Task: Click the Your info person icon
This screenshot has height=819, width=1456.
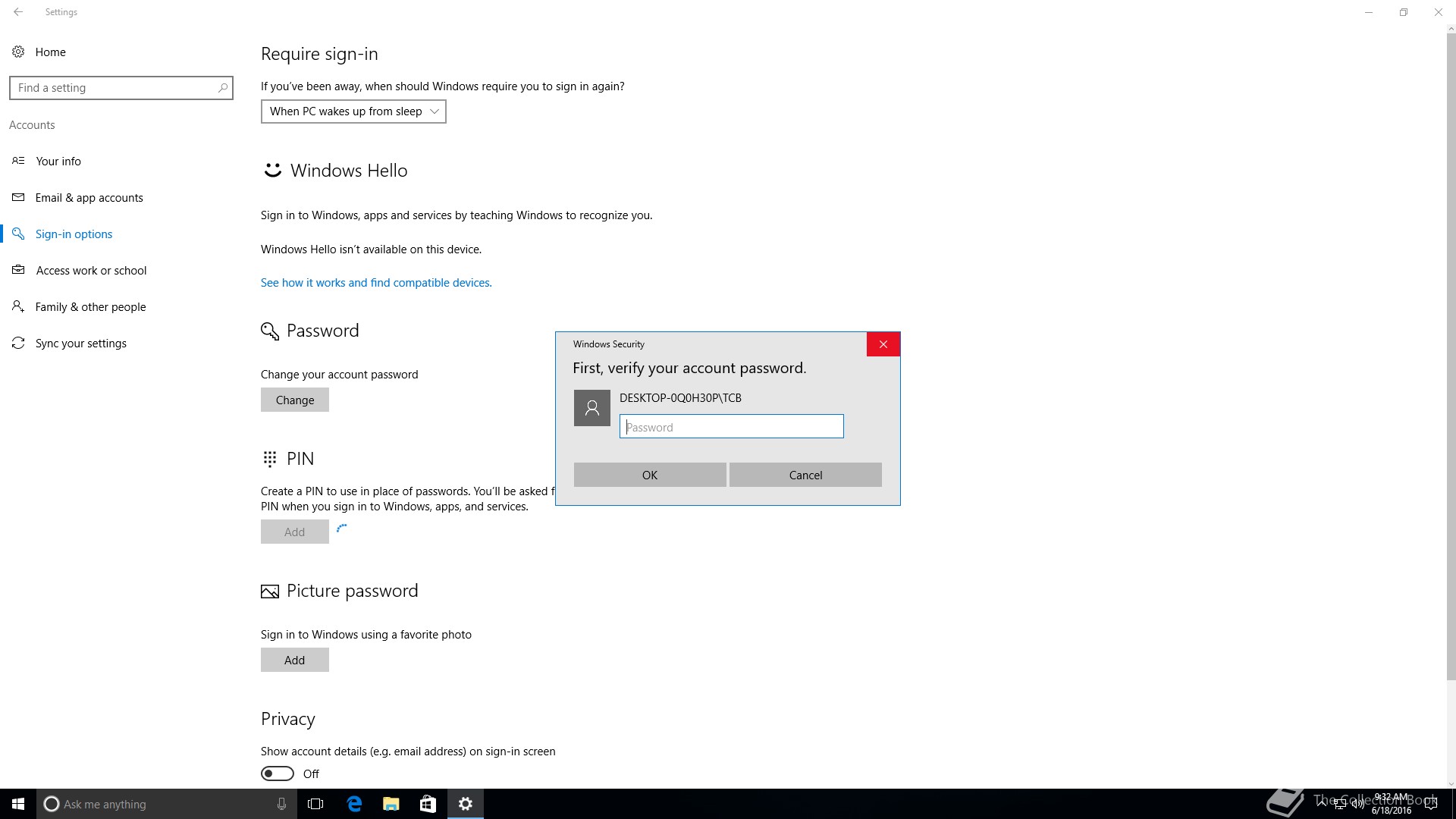Action: 18,161
